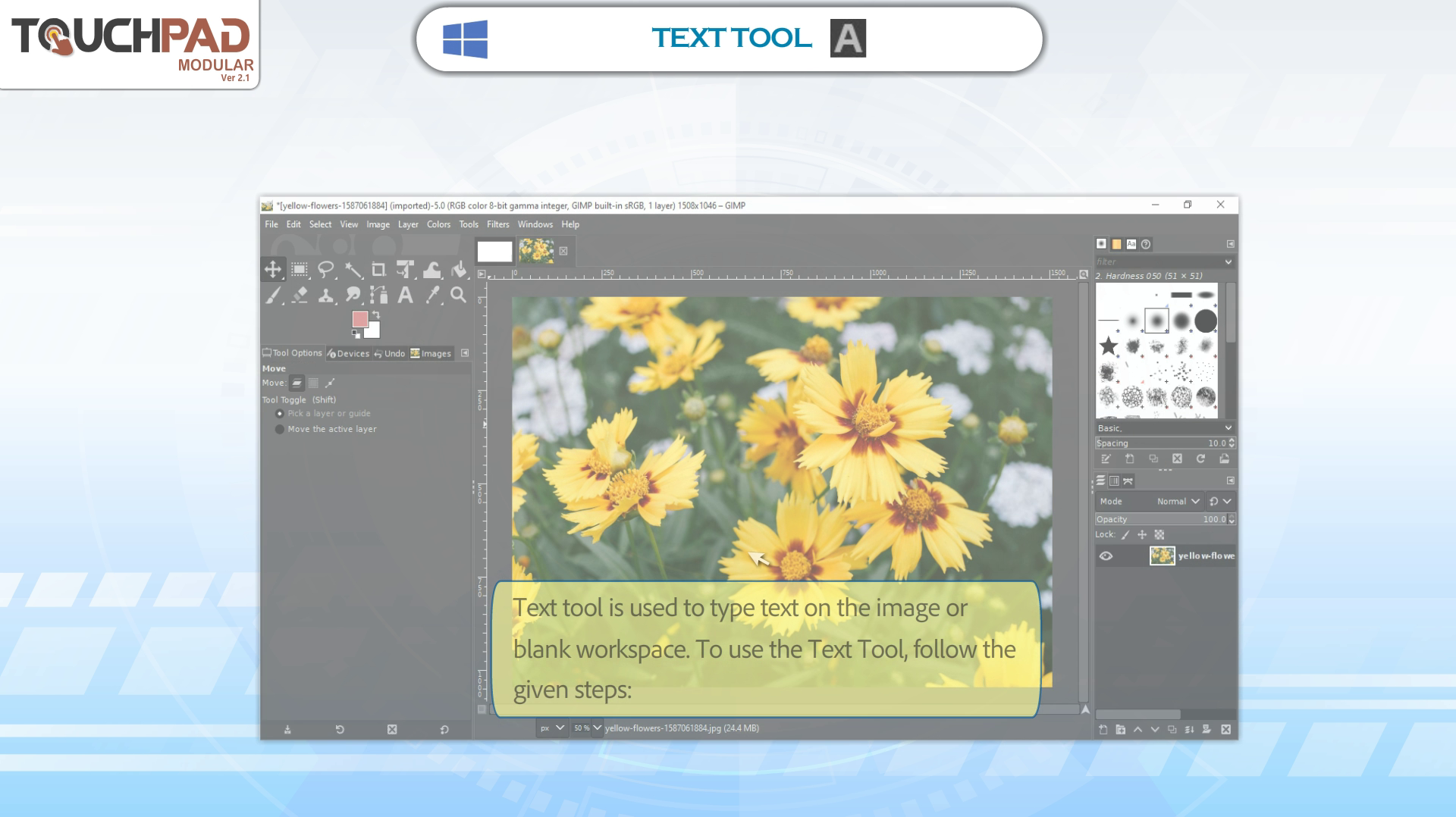Screen dimensions: 1456x817
Task: Switch to the Undo tab
Action: click(390, 354)
